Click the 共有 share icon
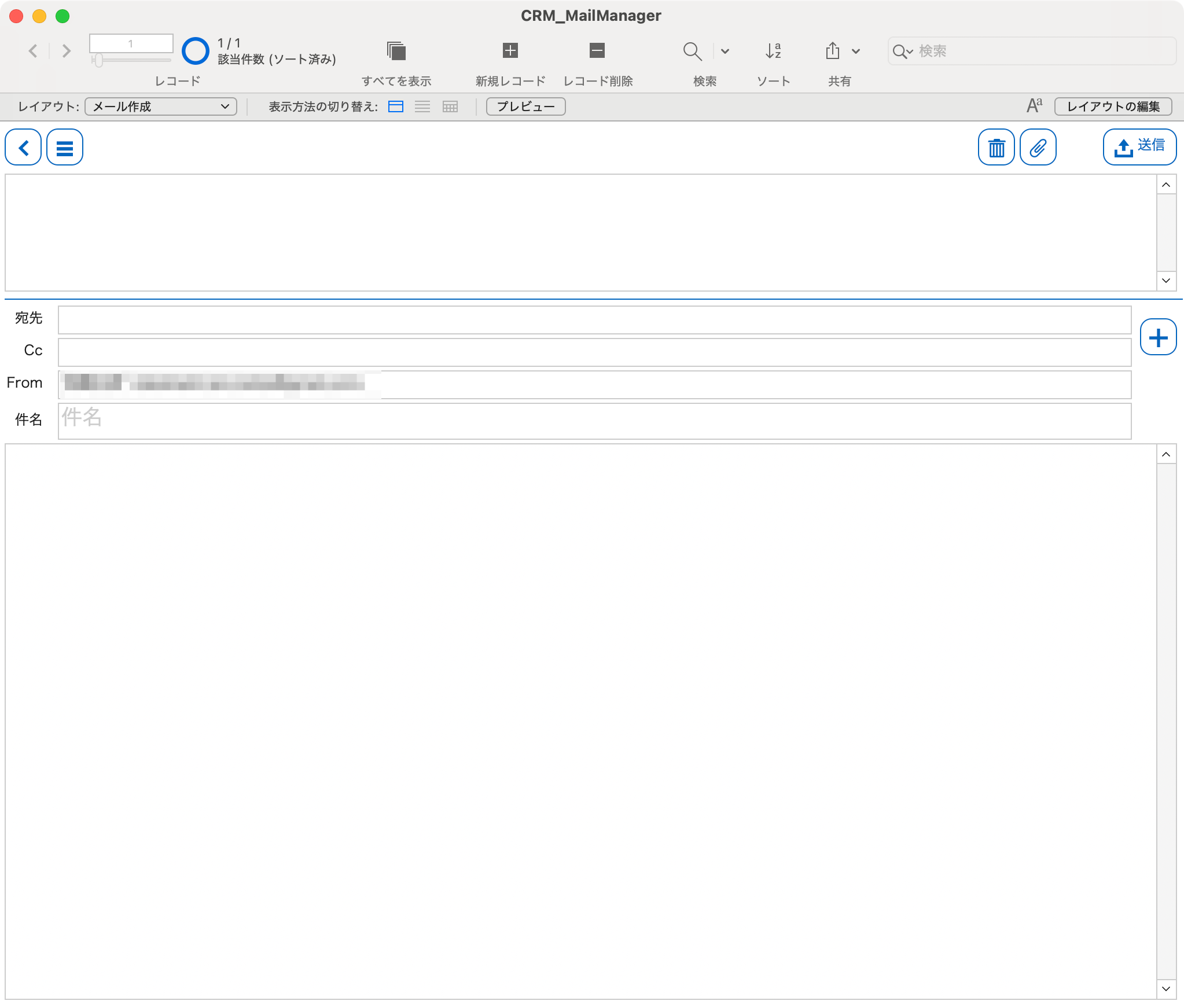 coord(832,51)
